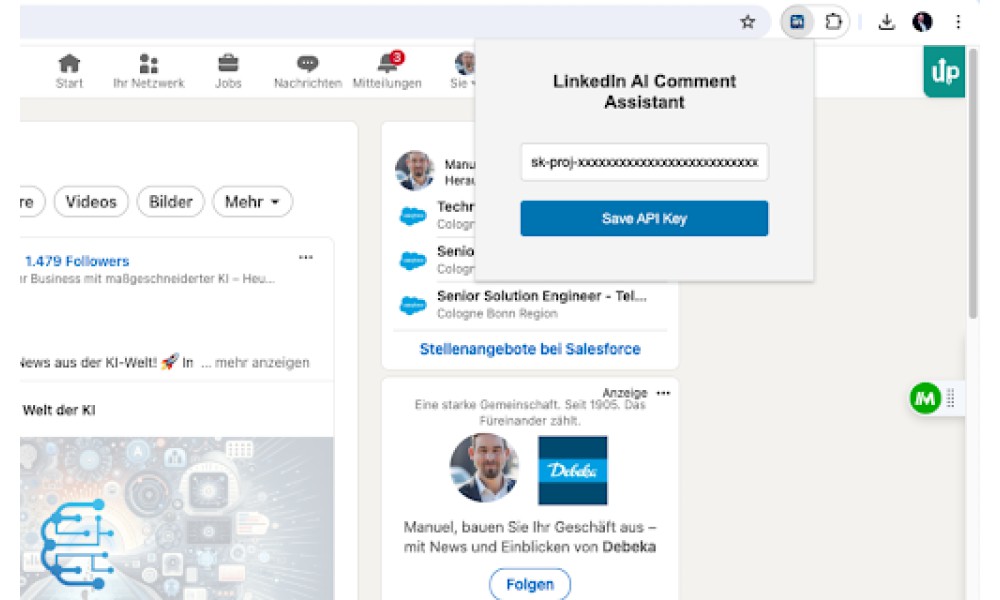Viewport: 1000px width, 600px height.
Task: Open the Jobs section
Action: click(x=228, y=71)
